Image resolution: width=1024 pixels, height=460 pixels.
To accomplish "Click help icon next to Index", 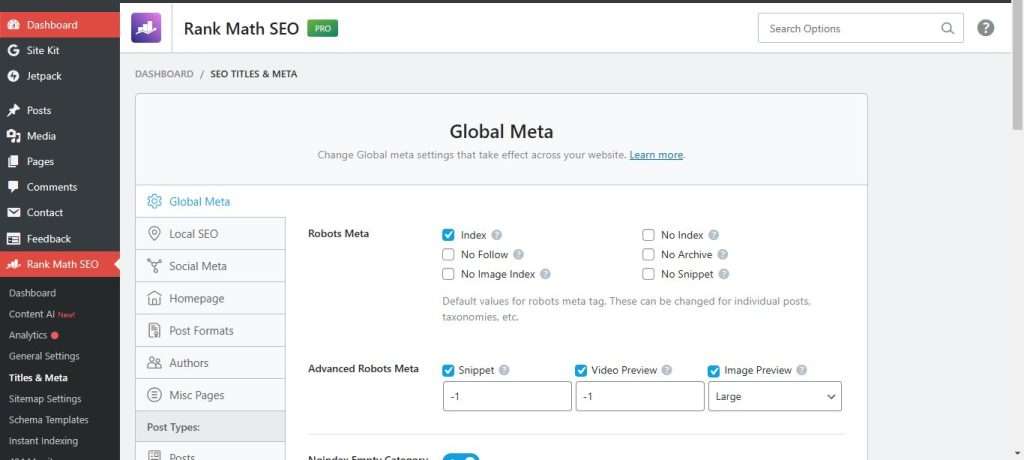I will [497, 235].
